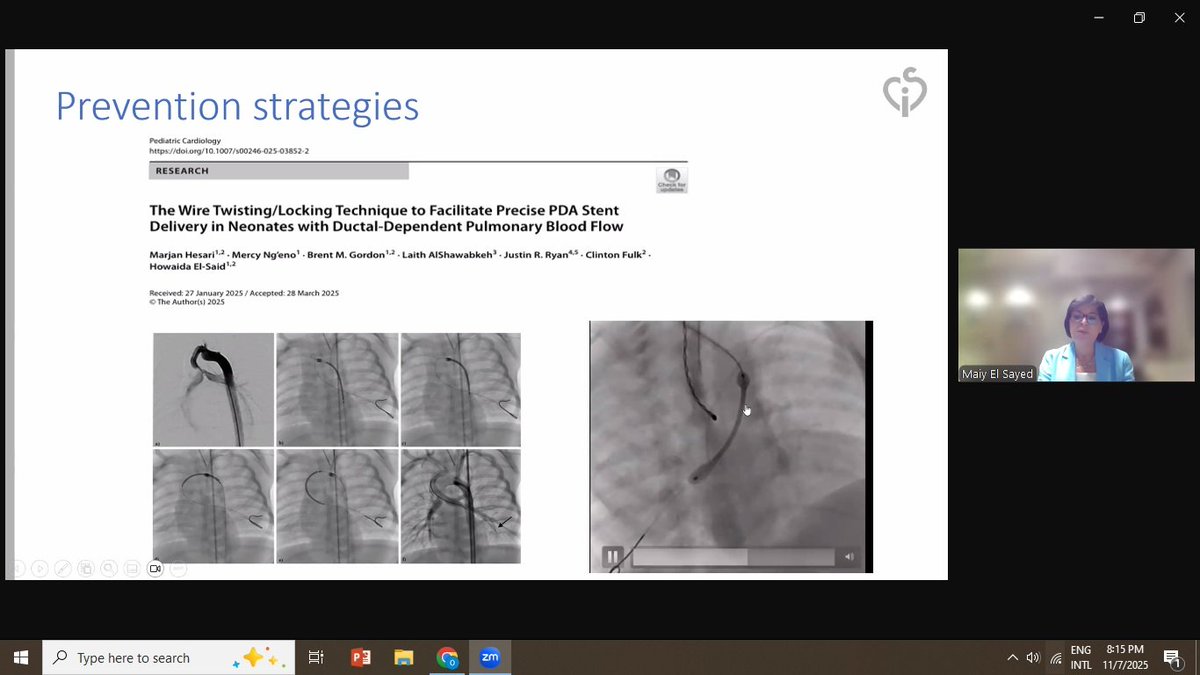This screenshot has height=675, width=1200.
Task: Click author name Marjan Hesari
Action: (x=180, y=255)
